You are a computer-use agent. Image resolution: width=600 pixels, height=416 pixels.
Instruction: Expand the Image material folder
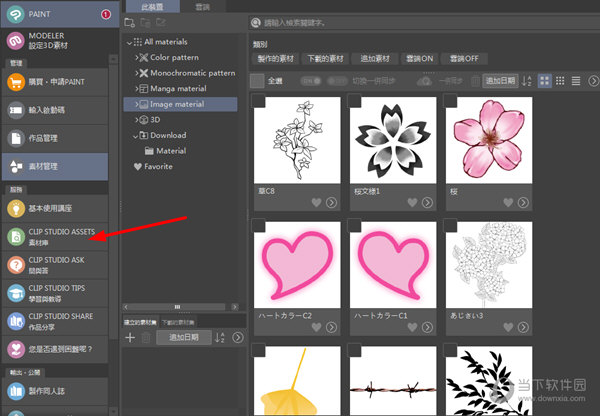pos(136,104)
